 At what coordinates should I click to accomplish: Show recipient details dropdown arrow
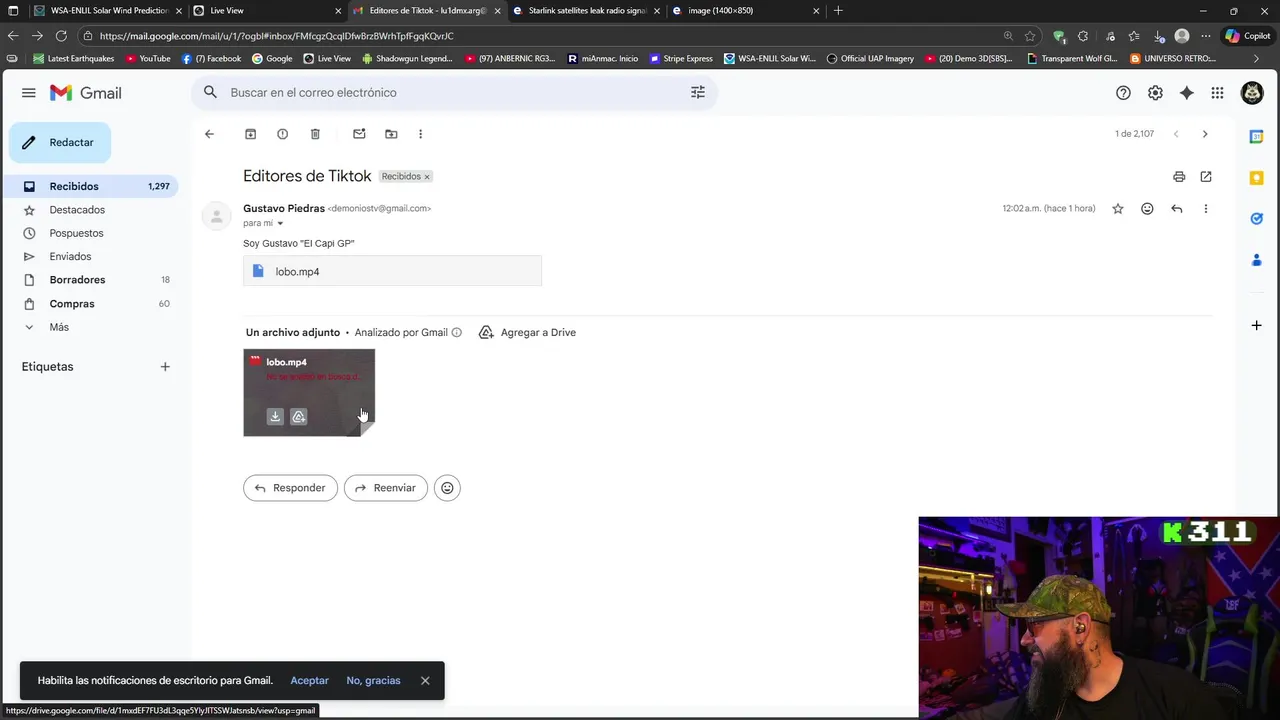(x=280, y=224)
